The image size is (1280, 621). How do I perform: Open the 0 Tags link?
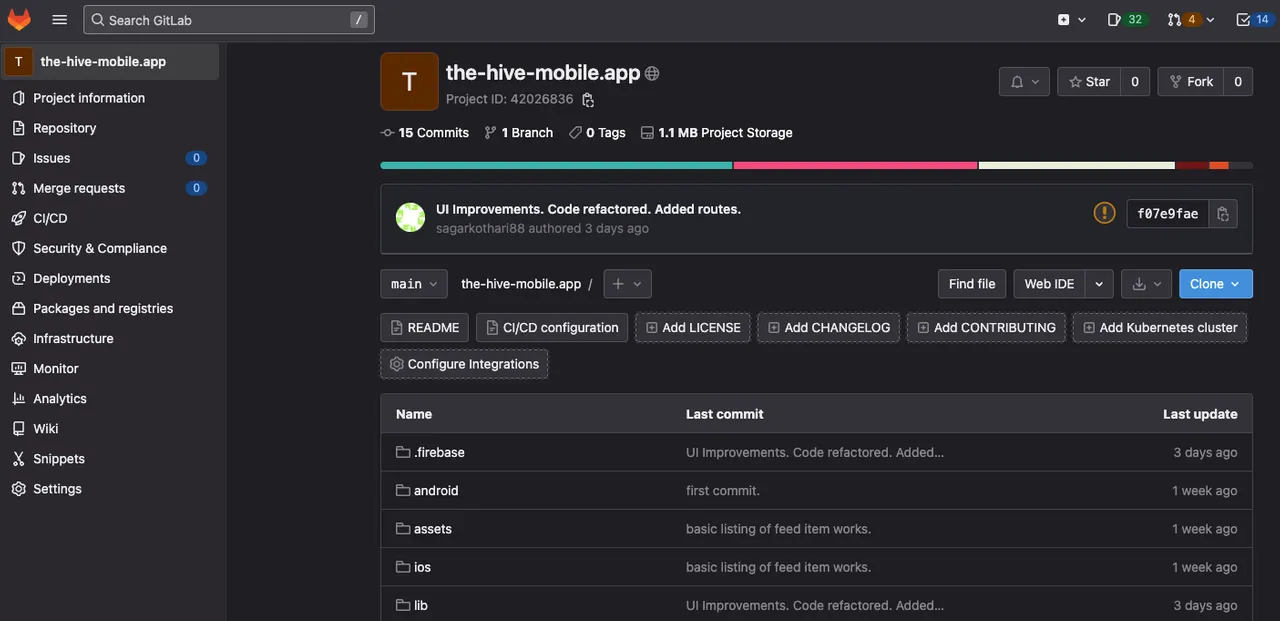pos(597,132)
